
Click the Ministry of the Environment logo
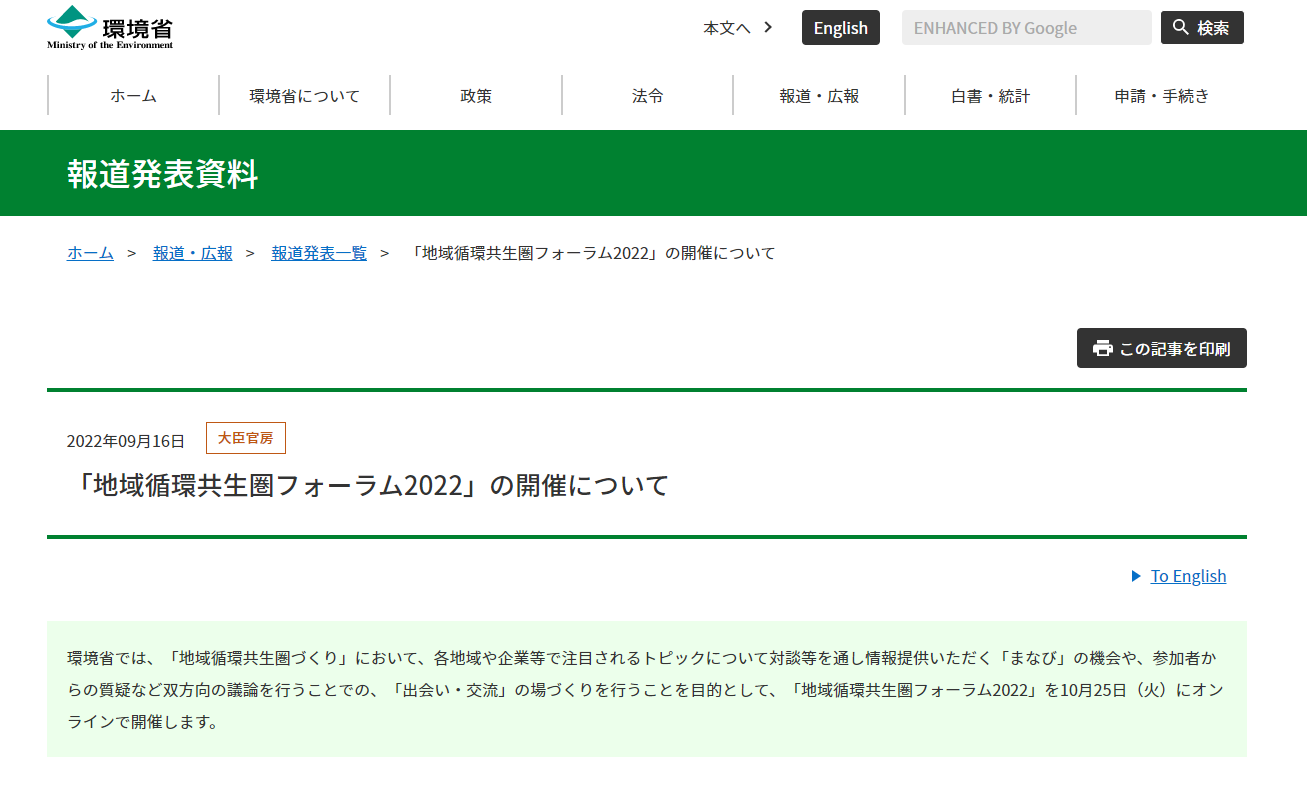click(110, 28)
